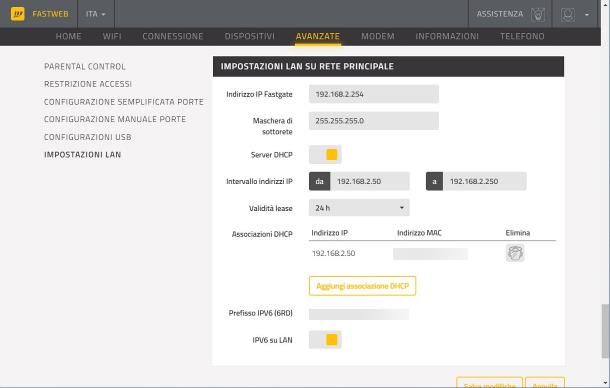Open Configurazione Manuale Porte
Image resolution: width=610 pixels, height=388 pixels.
pos(115,119)
